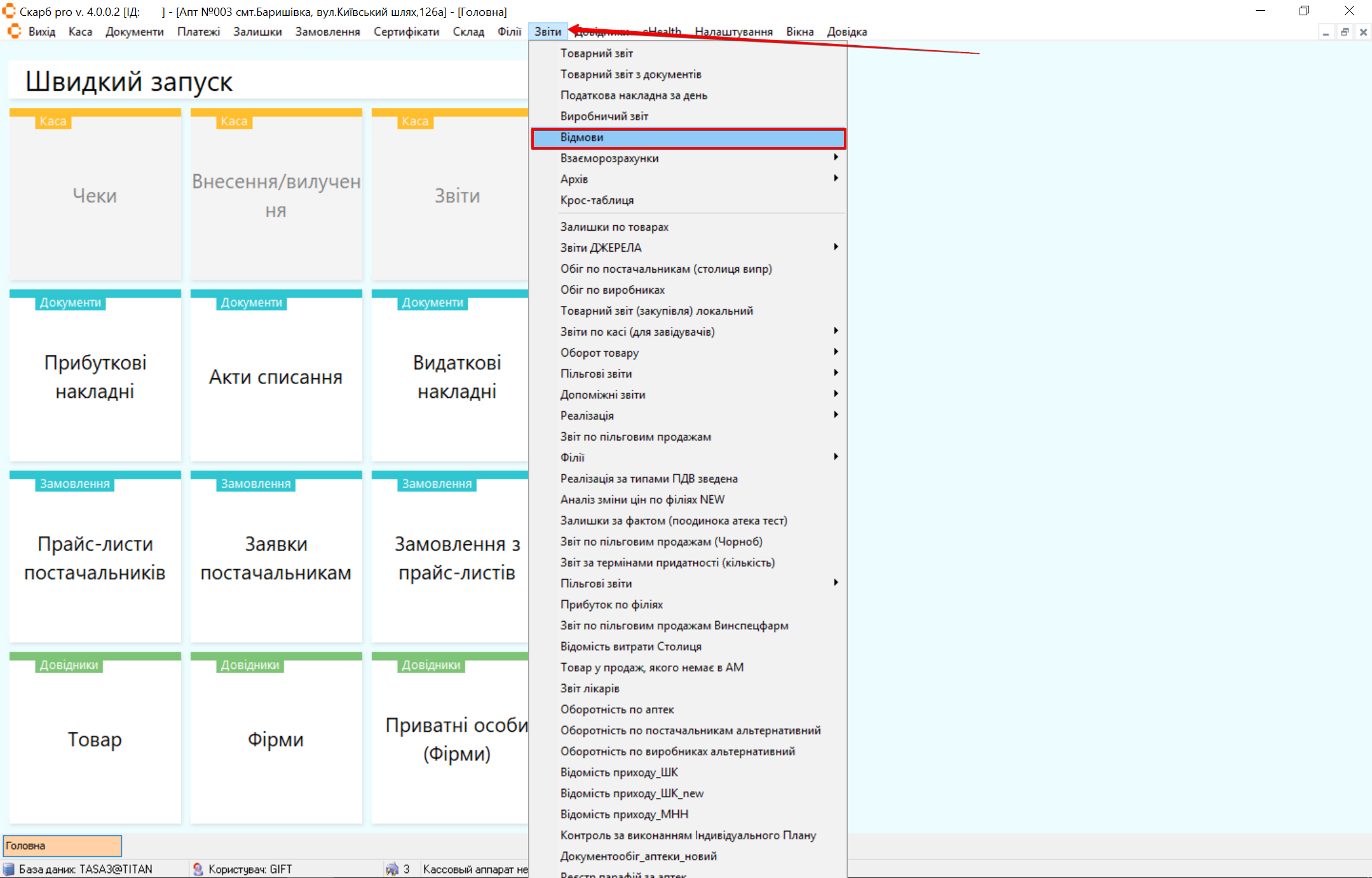
Task: Click the user icon next to Користувач
Action: [198, 869]
